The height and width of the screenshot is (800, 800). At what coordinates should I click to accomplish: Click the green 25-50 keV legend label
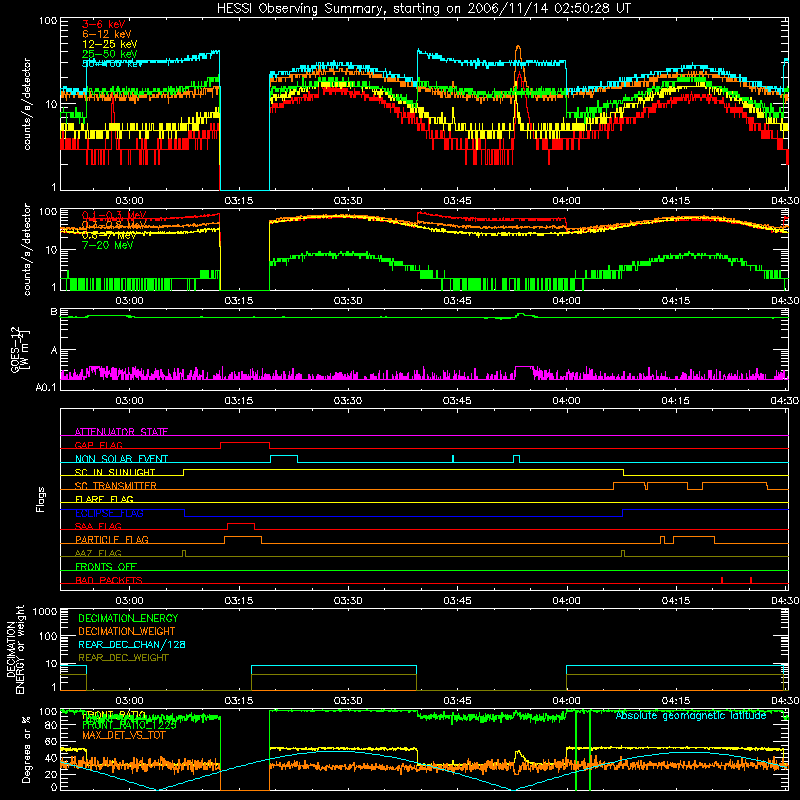click(109, 54)
